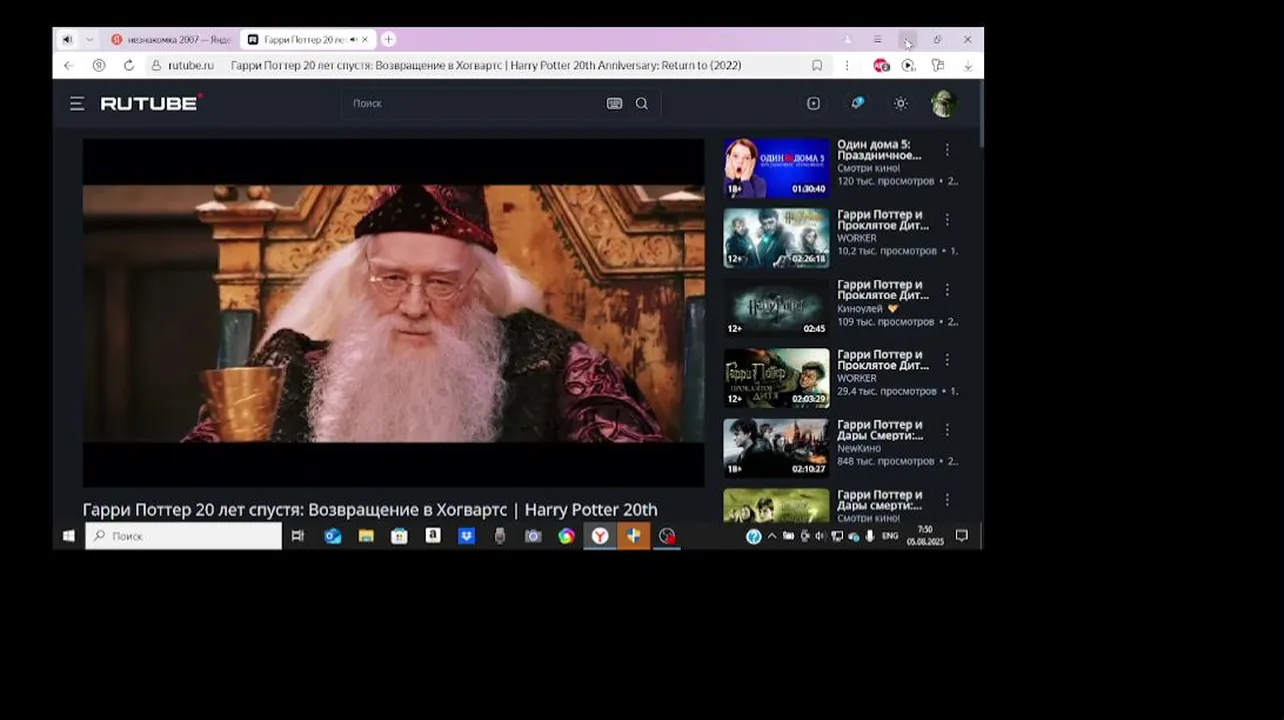Open options for the 10,2 тыс. просмотров video
The height and width of the screenshot is (720, 1284).
pos(947,219)
